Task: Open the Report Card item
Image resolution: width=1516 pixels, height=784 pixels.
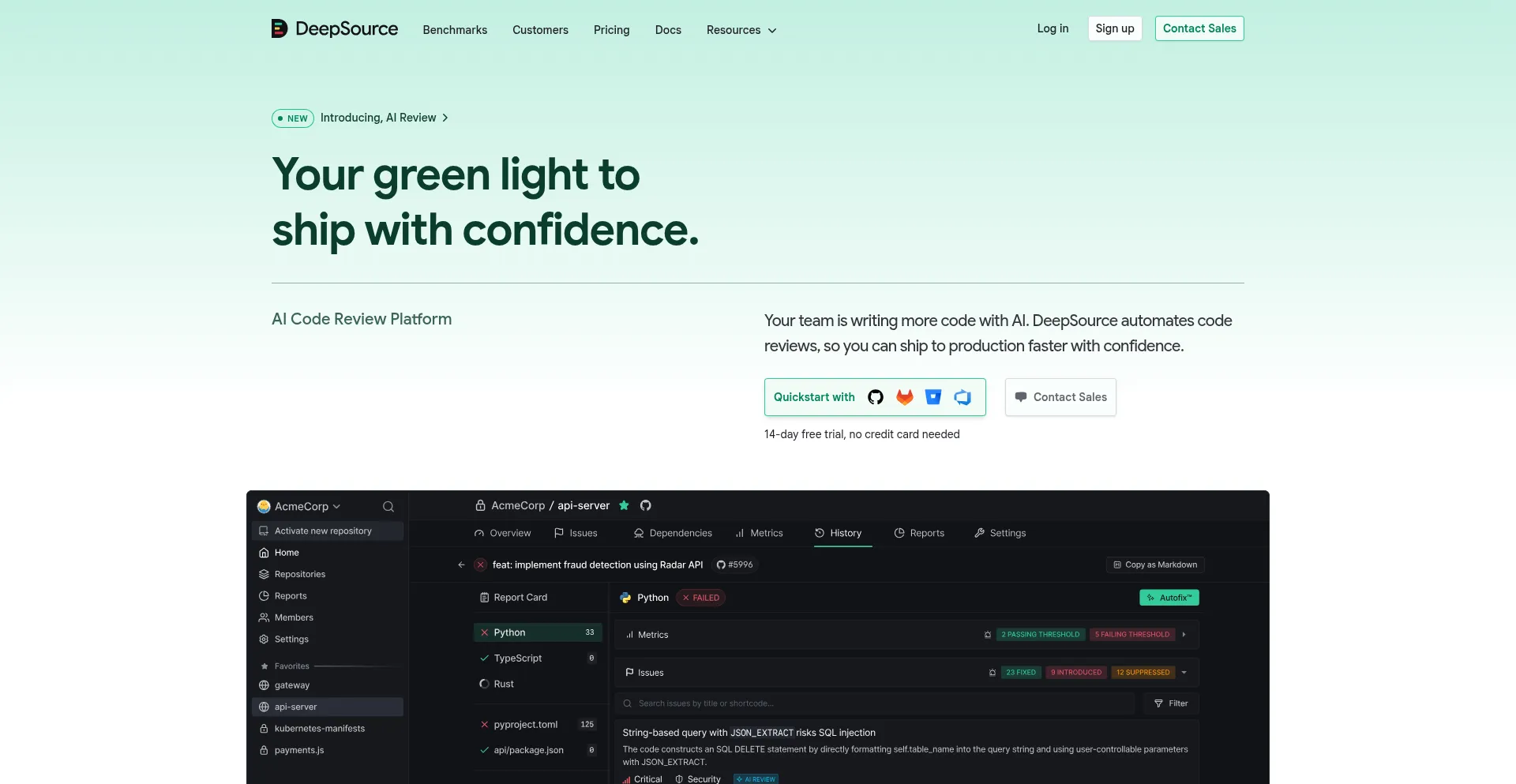Action: [x=513, y=598]
